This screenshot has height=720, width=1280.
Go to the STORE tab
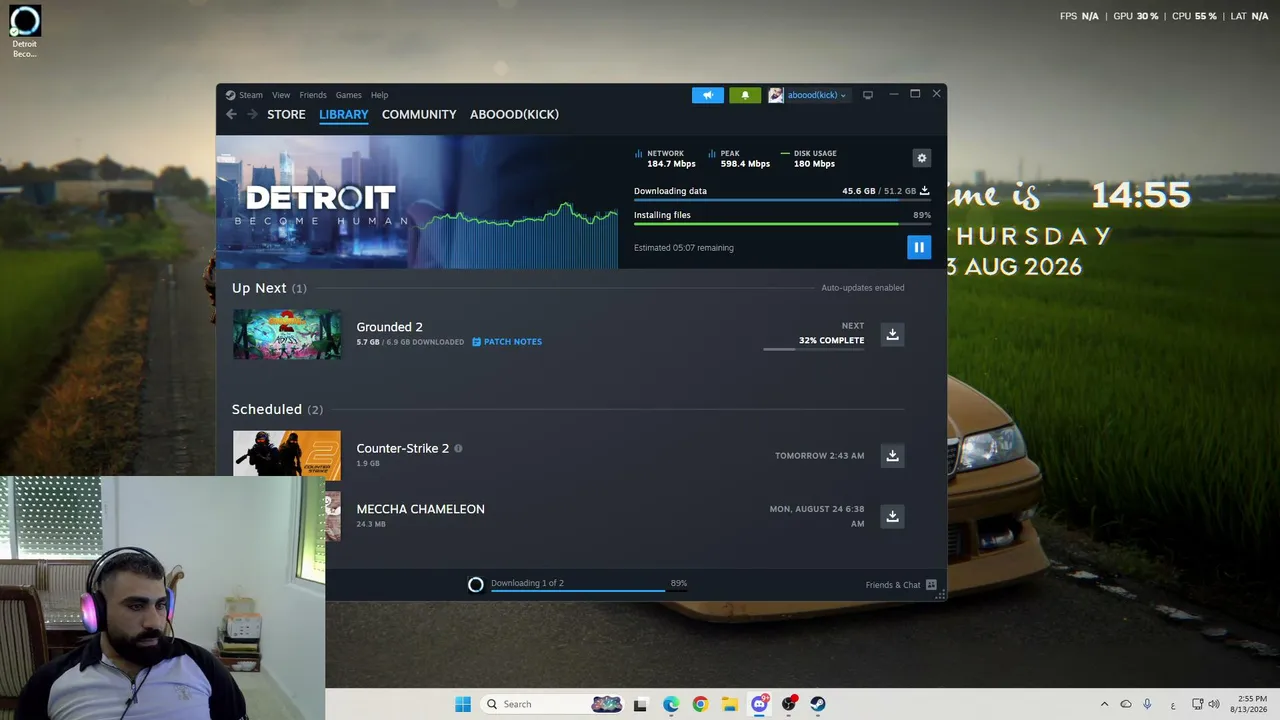click(286, 114)
